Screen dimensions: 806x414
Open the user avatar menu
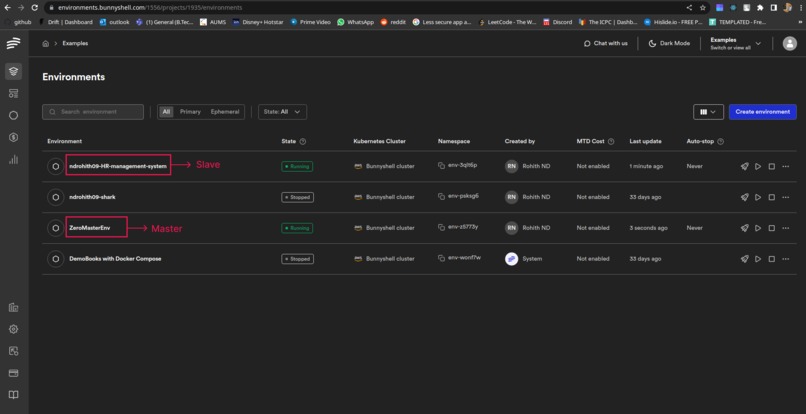tap(790, 43)
